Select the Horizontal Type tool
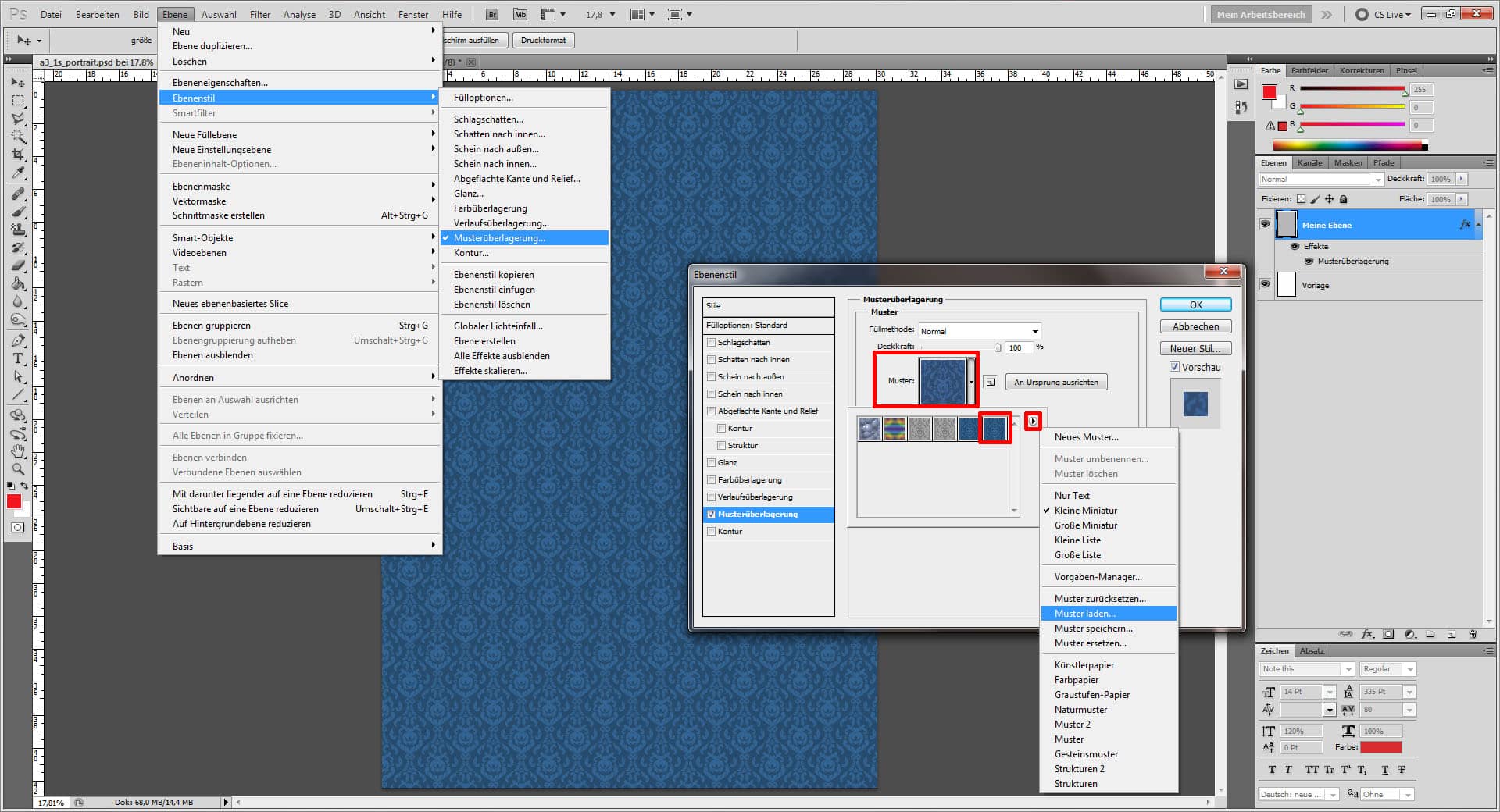Screen dimensions: 1500x812 click(17, 359)
